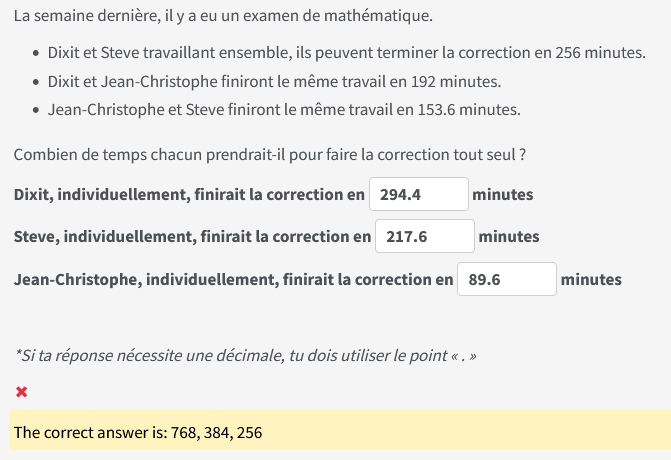Click Steve's answer field containing 217.6

[x=424, y=237]
